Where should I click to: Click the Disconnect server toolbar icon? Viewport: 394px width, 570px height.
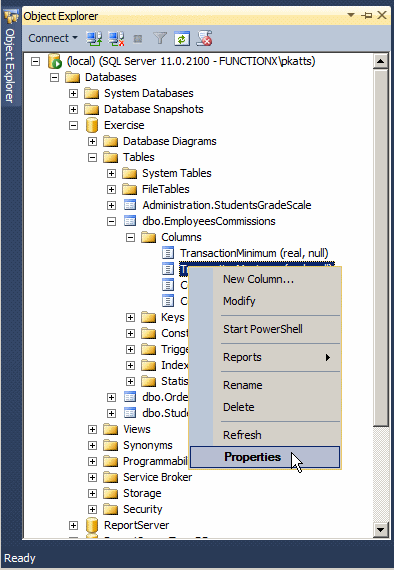[116, 38]
